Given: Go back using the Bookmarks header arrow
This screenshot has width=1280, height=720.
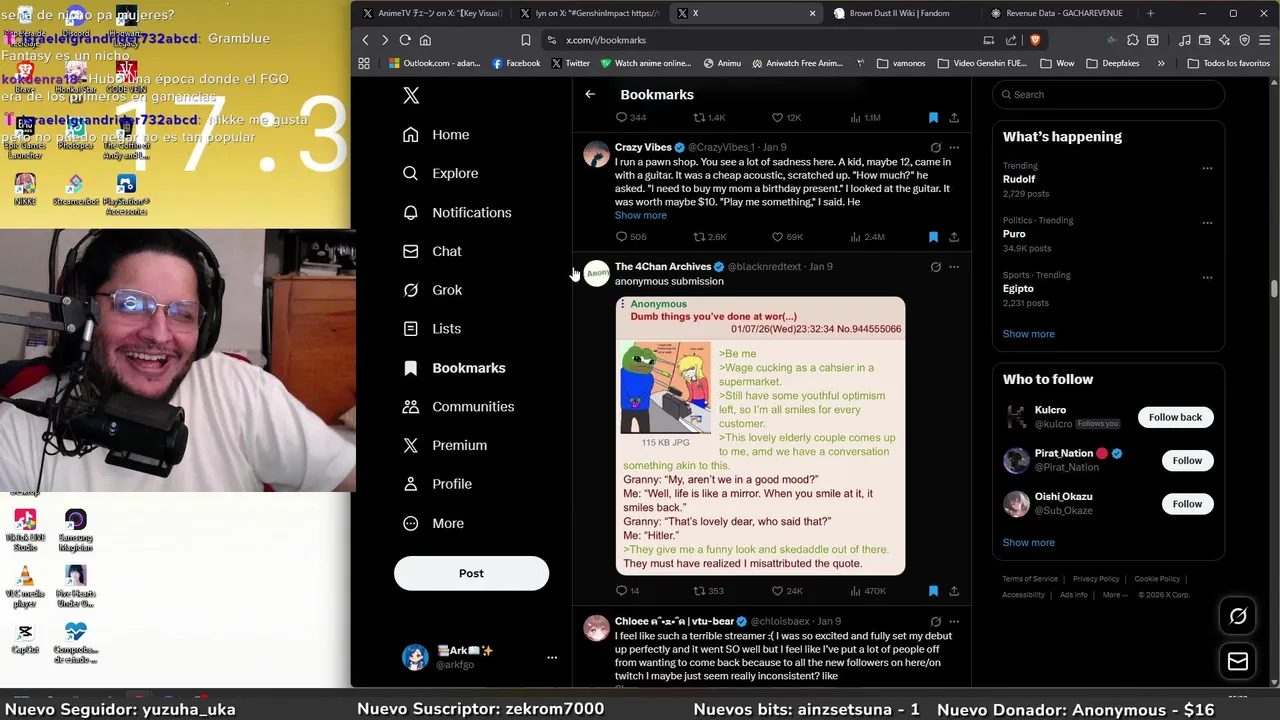Looking at the screenshot, I should [x=590, y=94].
